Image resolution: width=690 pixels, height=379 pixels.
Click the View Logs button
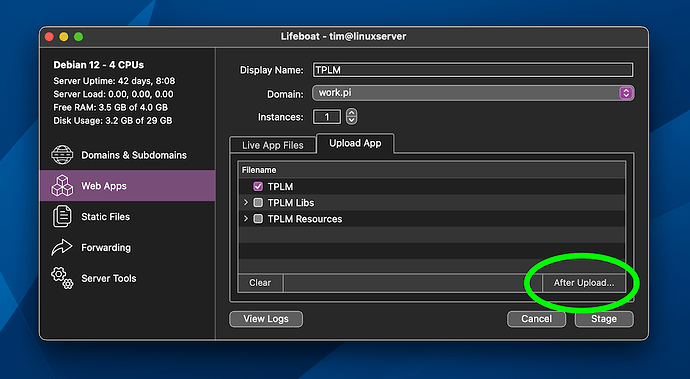266,319
